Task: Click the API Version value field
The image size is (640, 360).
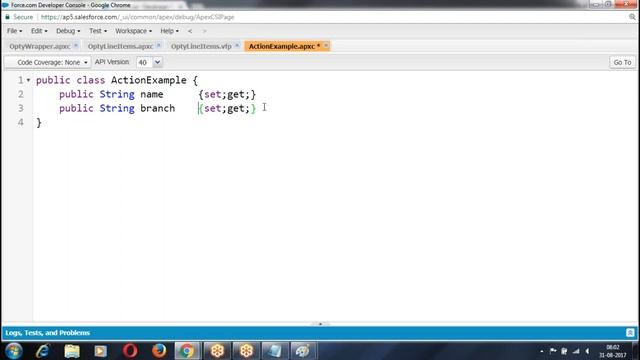Action: [145, 62]
